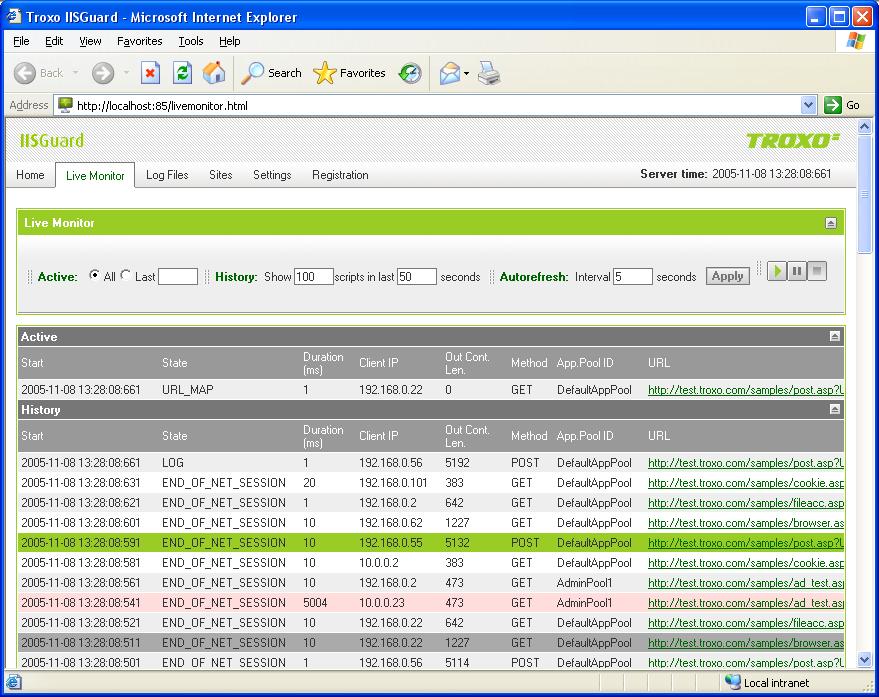The image size is (879, 697).
Task: Click Internet Explorer title bar icon
Action: click(x=13, y=16)
